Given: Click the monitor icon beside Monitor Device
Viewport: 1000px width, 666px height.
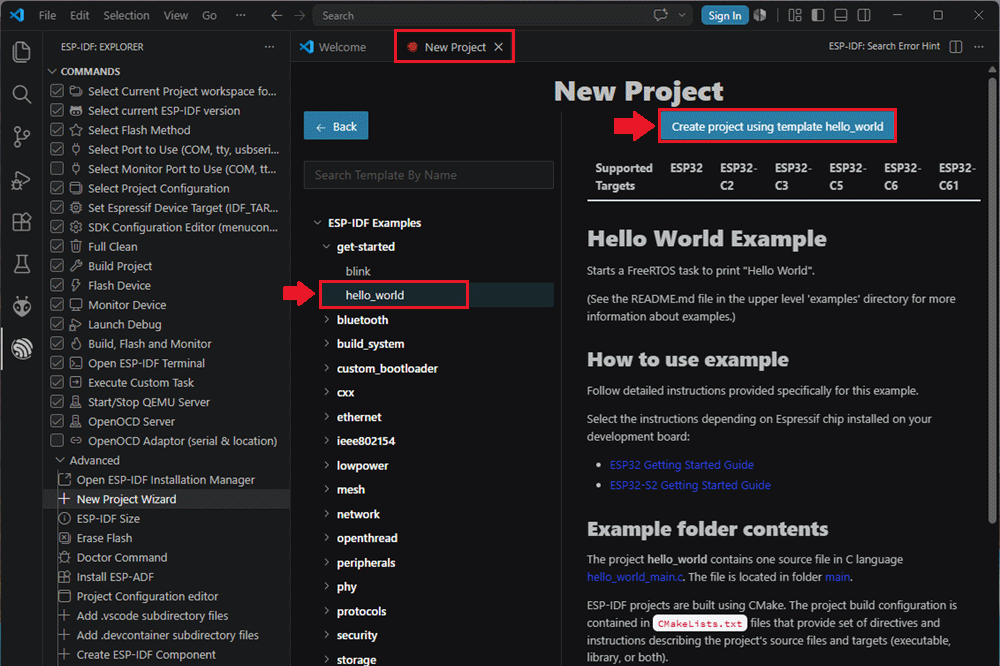Looking at the screenshot, I should (76, 305).
